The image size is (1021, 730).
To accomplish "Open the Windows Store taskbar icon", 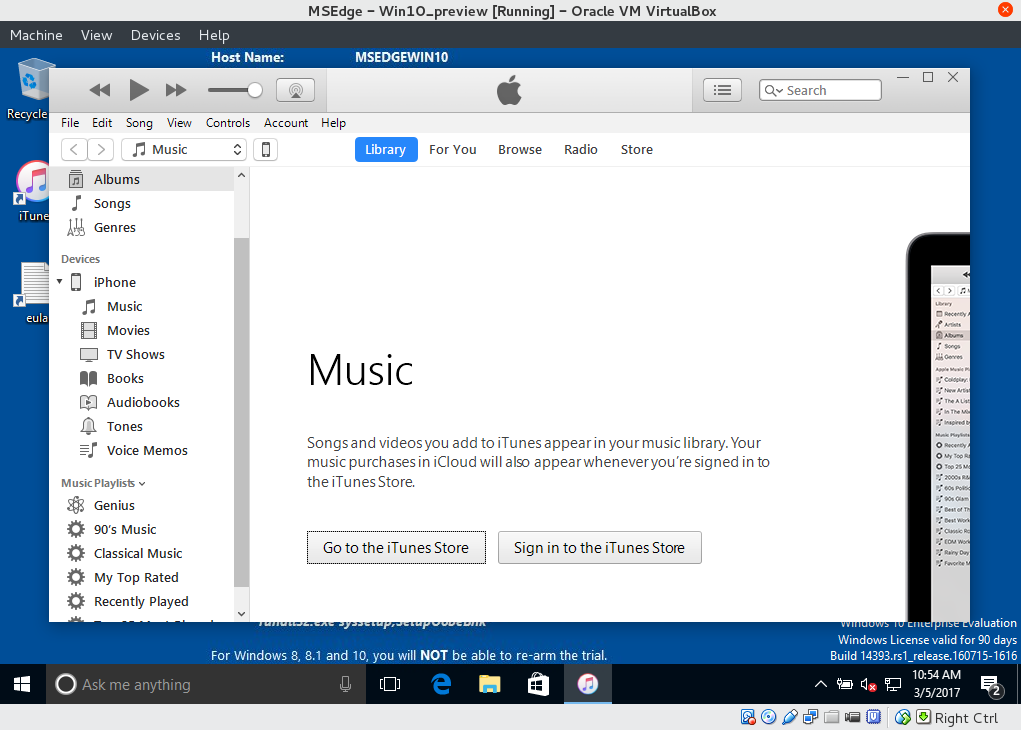I will pos(538,684).
